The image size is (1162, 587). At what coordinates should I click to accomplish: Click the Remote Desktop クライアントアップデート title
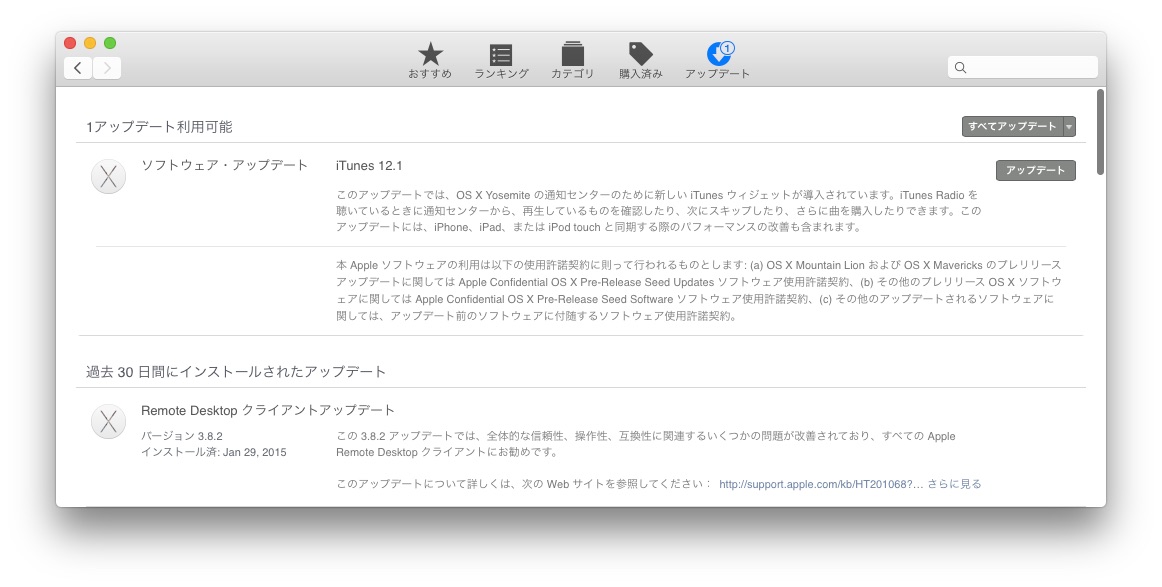268,410
